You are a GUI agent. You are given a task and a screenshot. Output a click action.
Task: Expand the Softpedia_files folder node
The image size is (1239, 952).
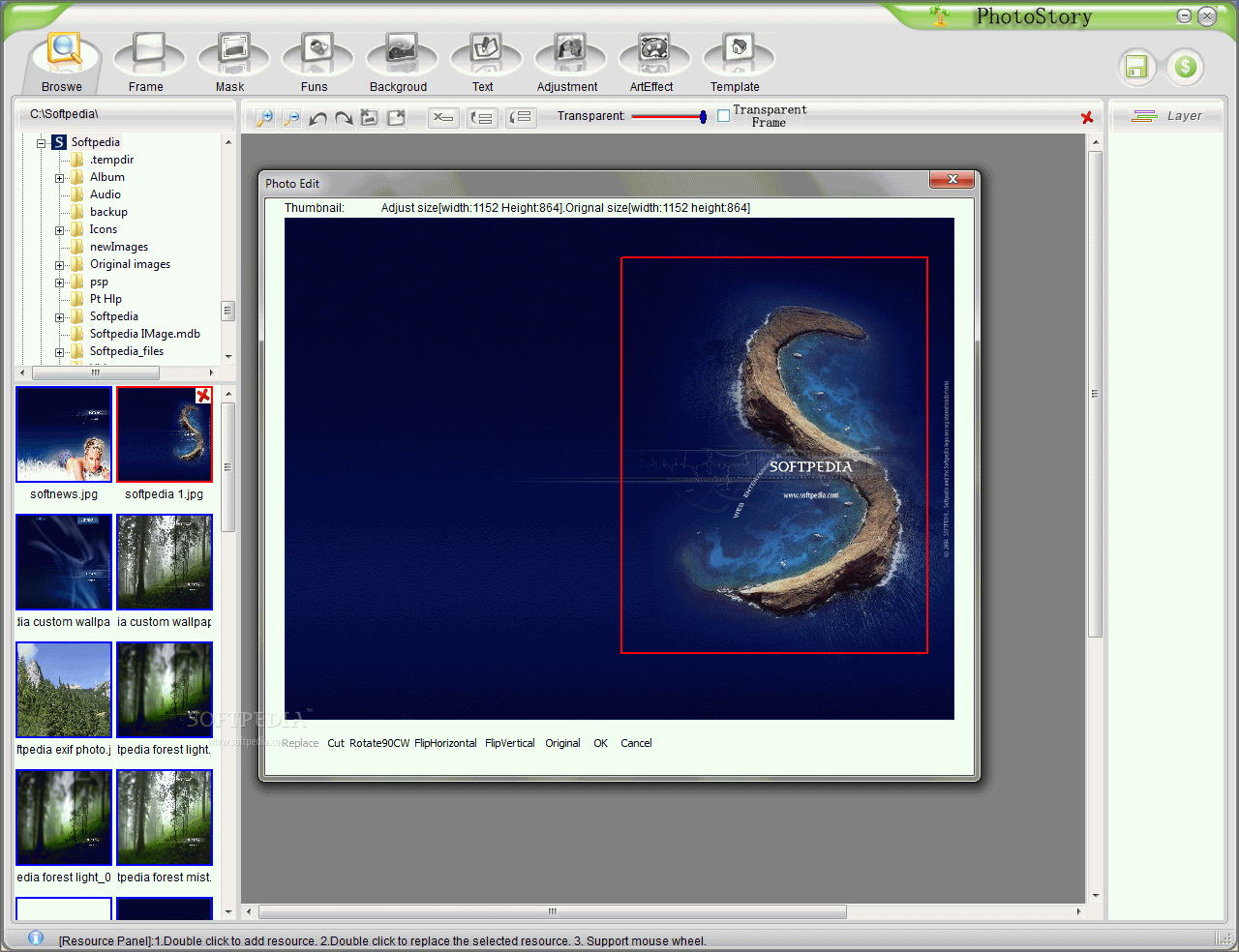click(x=59, y=352)
